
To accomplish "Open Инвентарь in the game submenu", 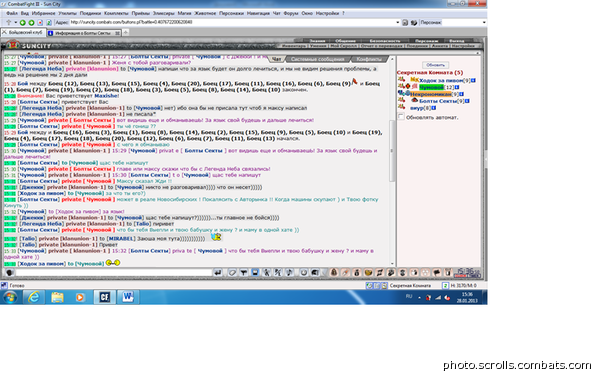I will click(x=293, y=46).
